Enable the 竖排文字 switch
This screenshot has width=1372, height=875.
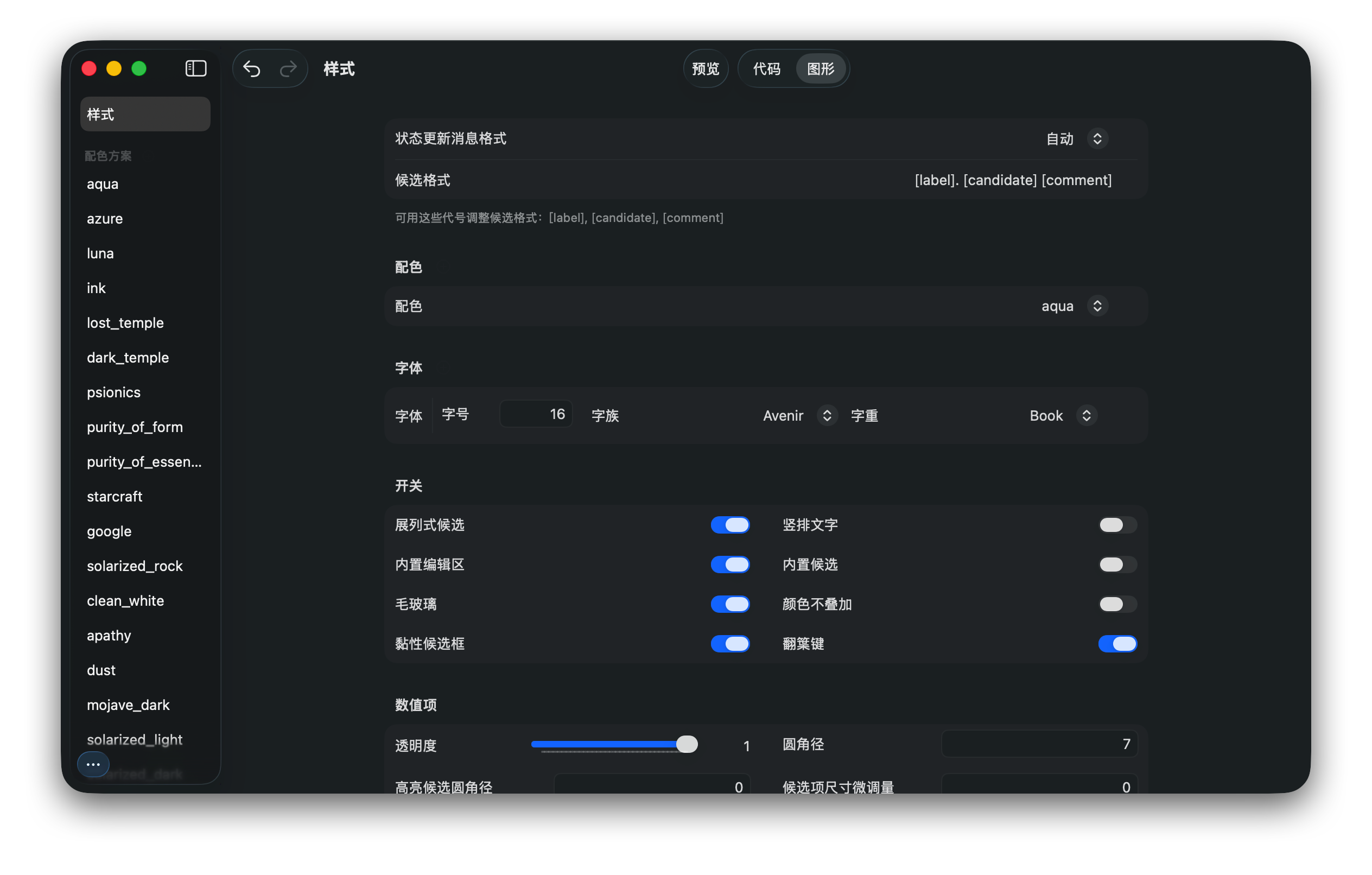1117,525
